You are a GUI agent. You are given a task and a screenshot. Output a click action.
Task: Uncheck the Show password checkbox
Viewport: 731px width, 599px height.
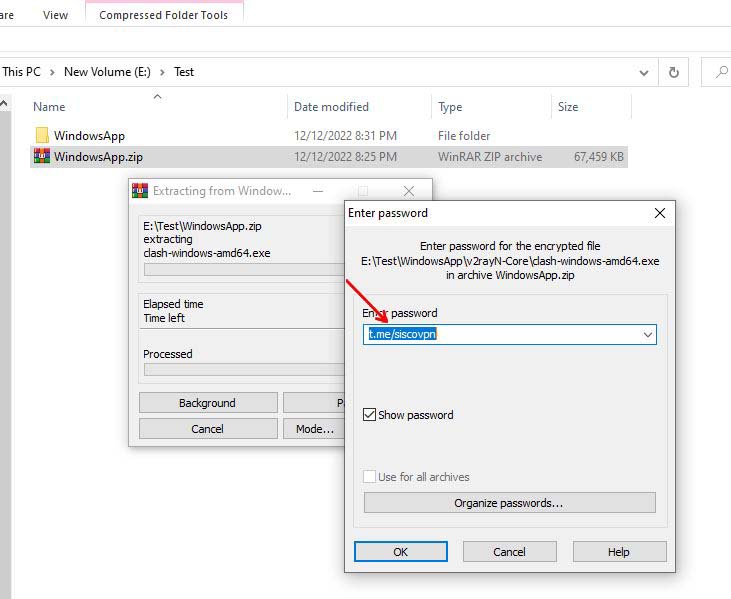370,415
